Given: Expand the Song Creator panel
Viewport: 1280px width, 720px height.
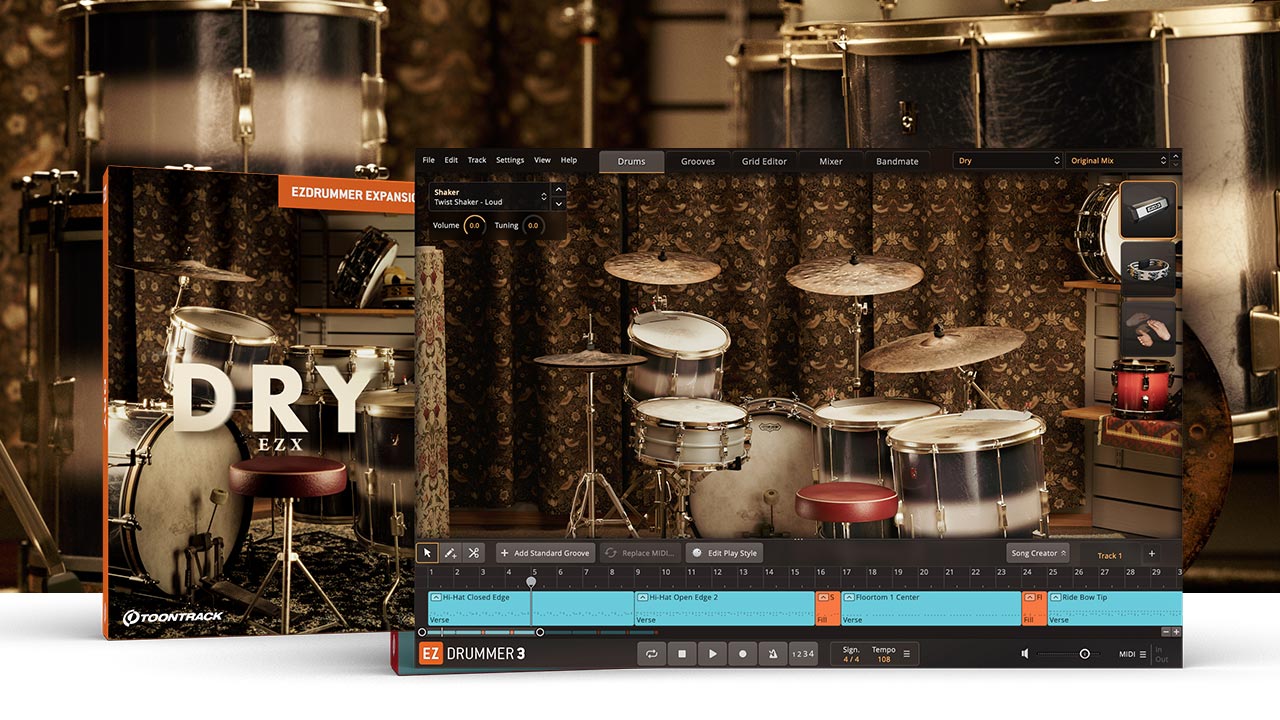Looking at the screenshot, I should point(1038,553).
